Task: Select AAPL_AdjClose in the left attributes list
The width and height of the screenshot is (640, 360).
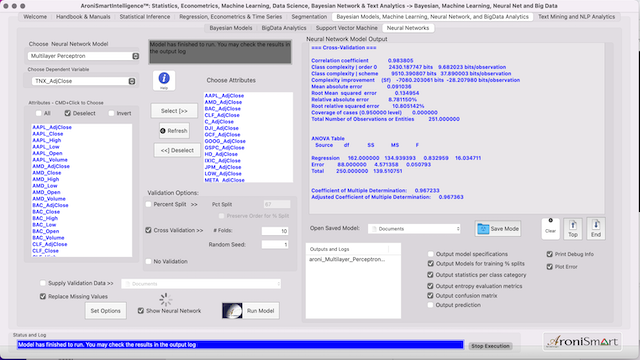Action: 52,127
